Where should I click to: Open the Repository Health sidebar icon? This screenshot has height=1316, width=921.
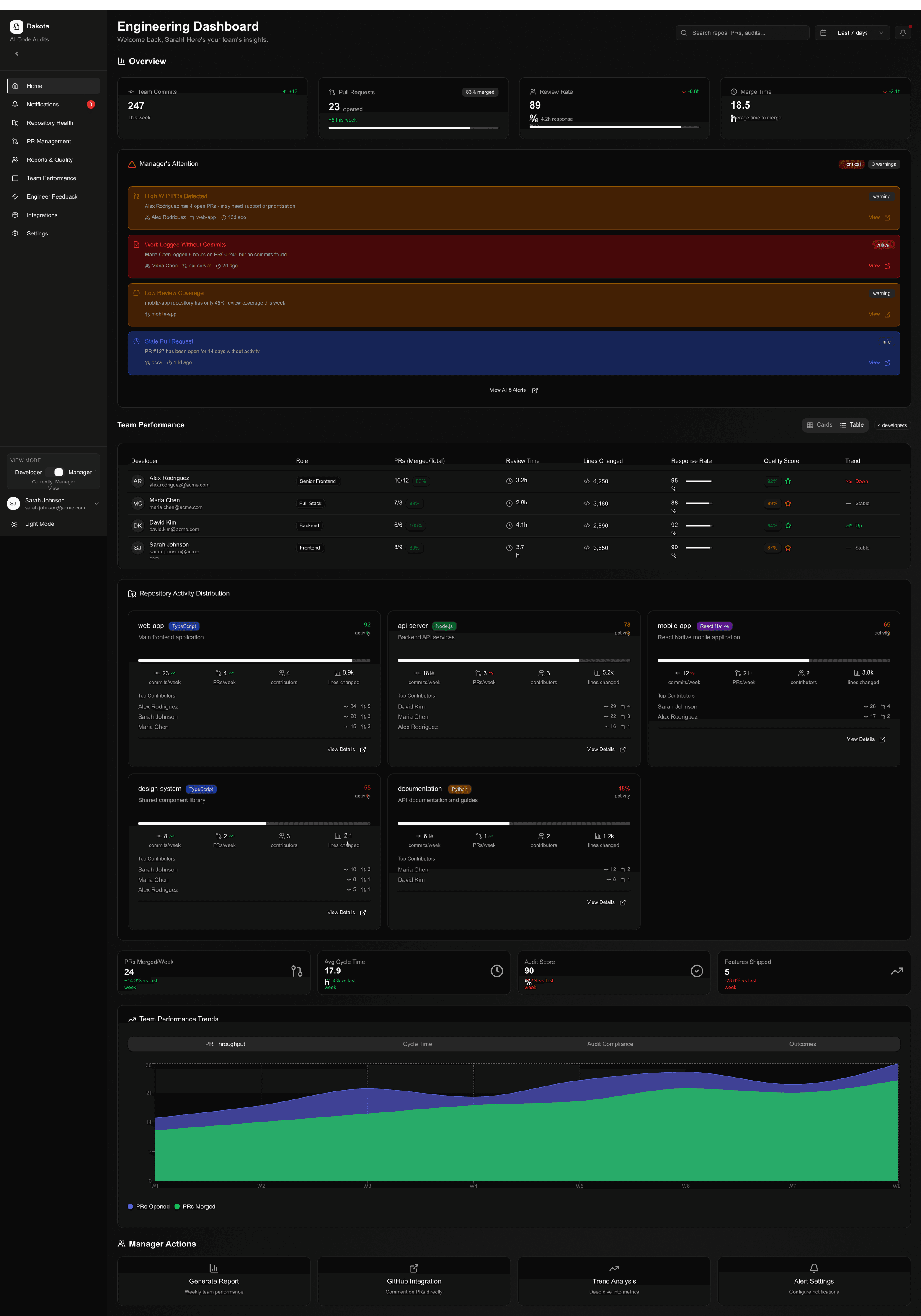[15, 123]
